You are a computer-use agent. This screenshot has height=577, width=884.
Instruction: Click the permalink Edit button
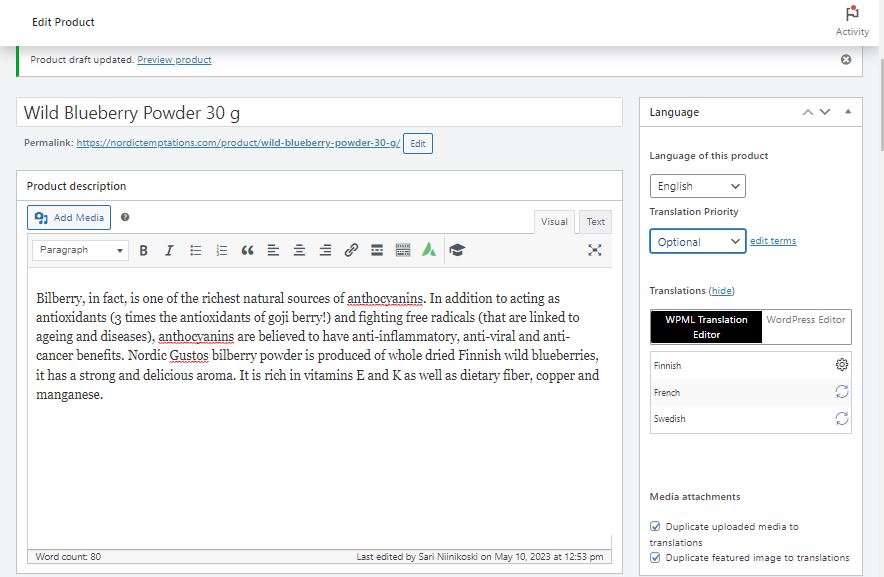(x=418, y=143)
